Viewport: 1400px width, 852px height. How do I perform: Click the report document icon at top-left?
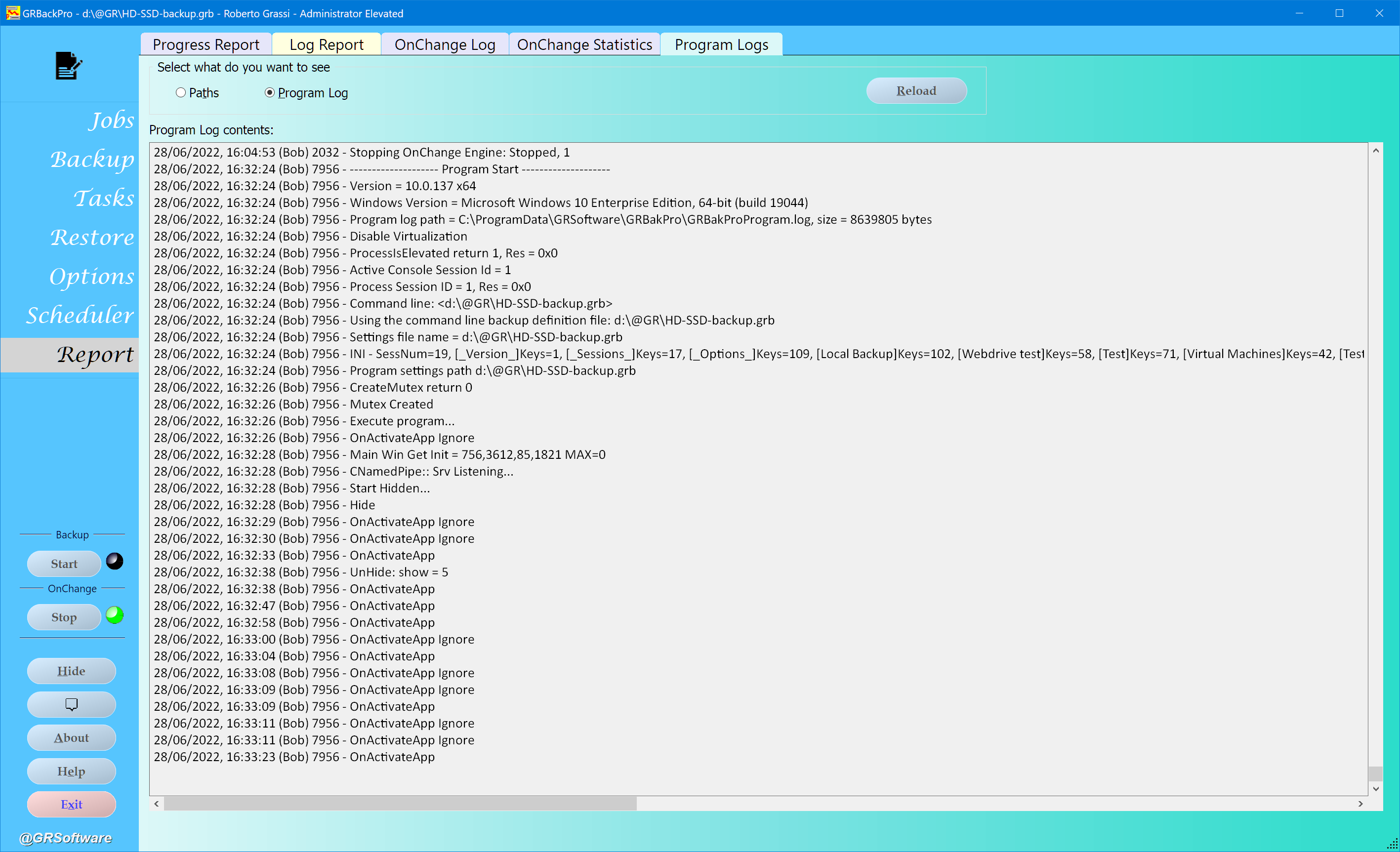[68, 66]
